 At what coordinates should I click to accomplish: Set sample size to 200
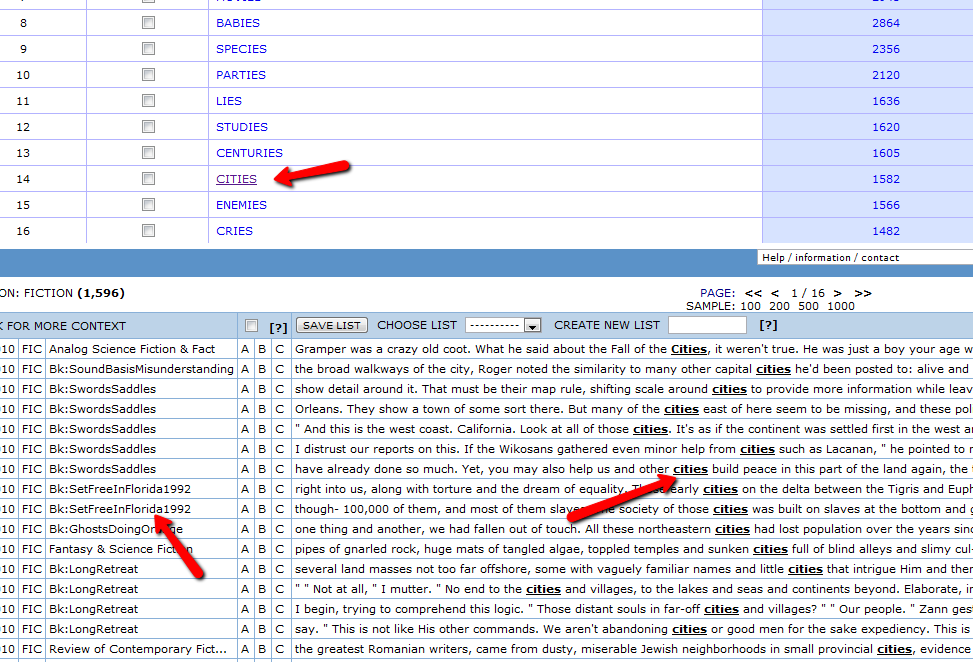tap(779, 306)
